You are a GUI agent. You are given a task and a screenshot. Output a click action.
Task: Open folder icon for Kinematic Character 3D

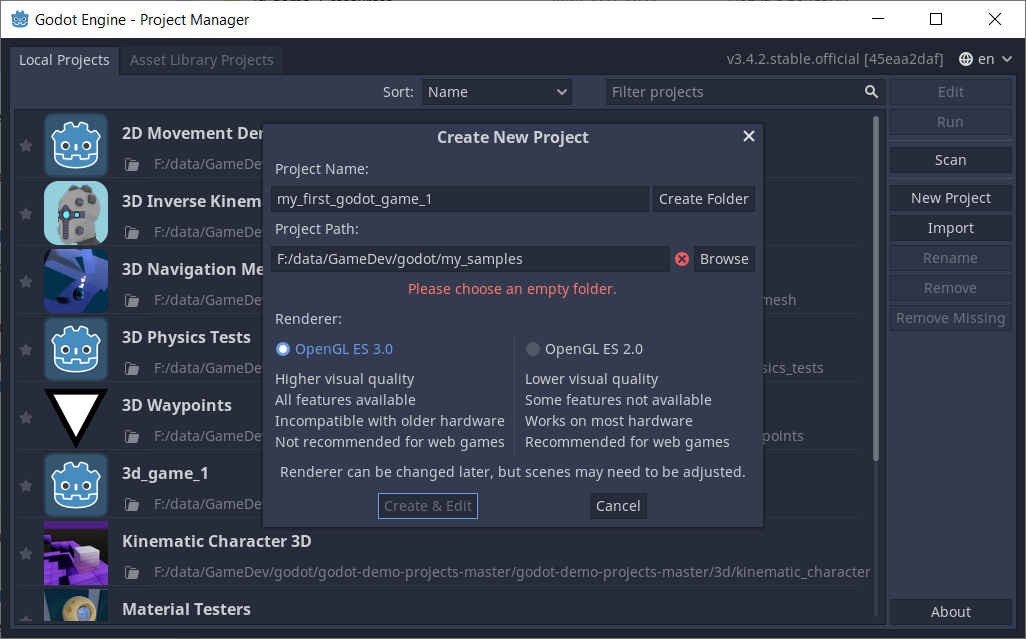[132, 572]
